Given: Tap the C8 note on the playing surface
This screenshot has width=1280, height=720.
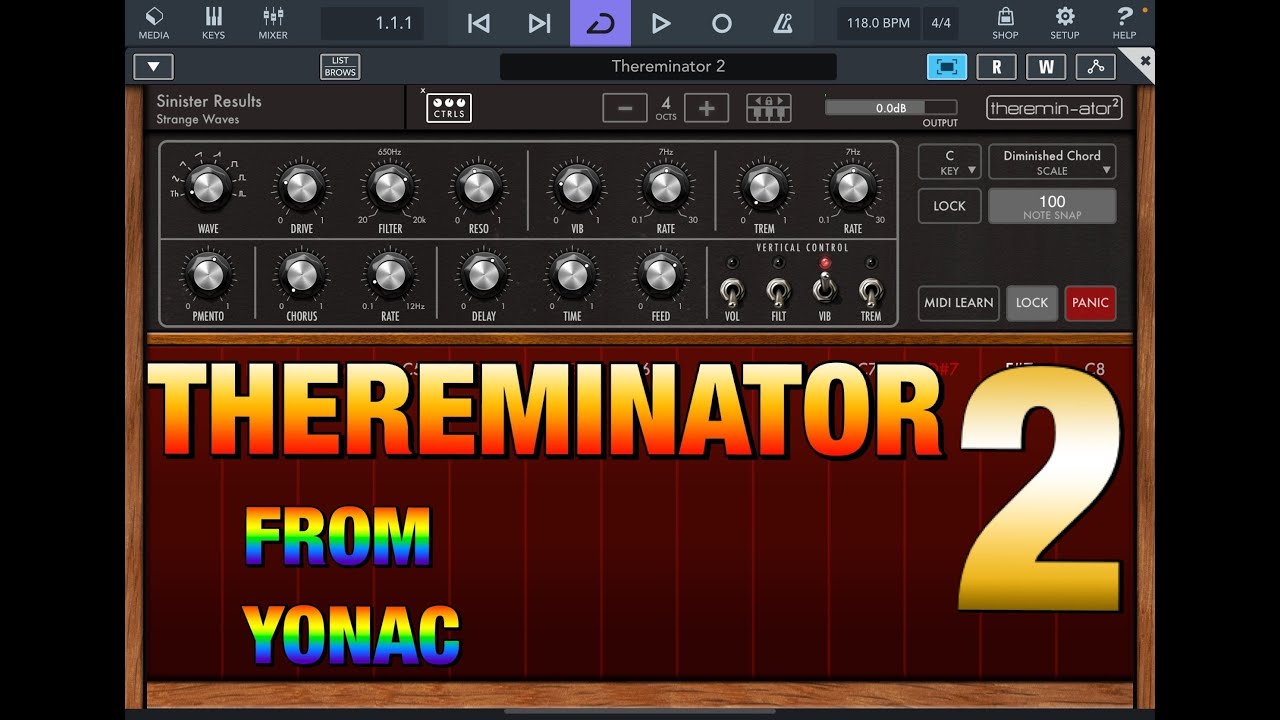Looking at the screenshot, I should click(1095, 369).
